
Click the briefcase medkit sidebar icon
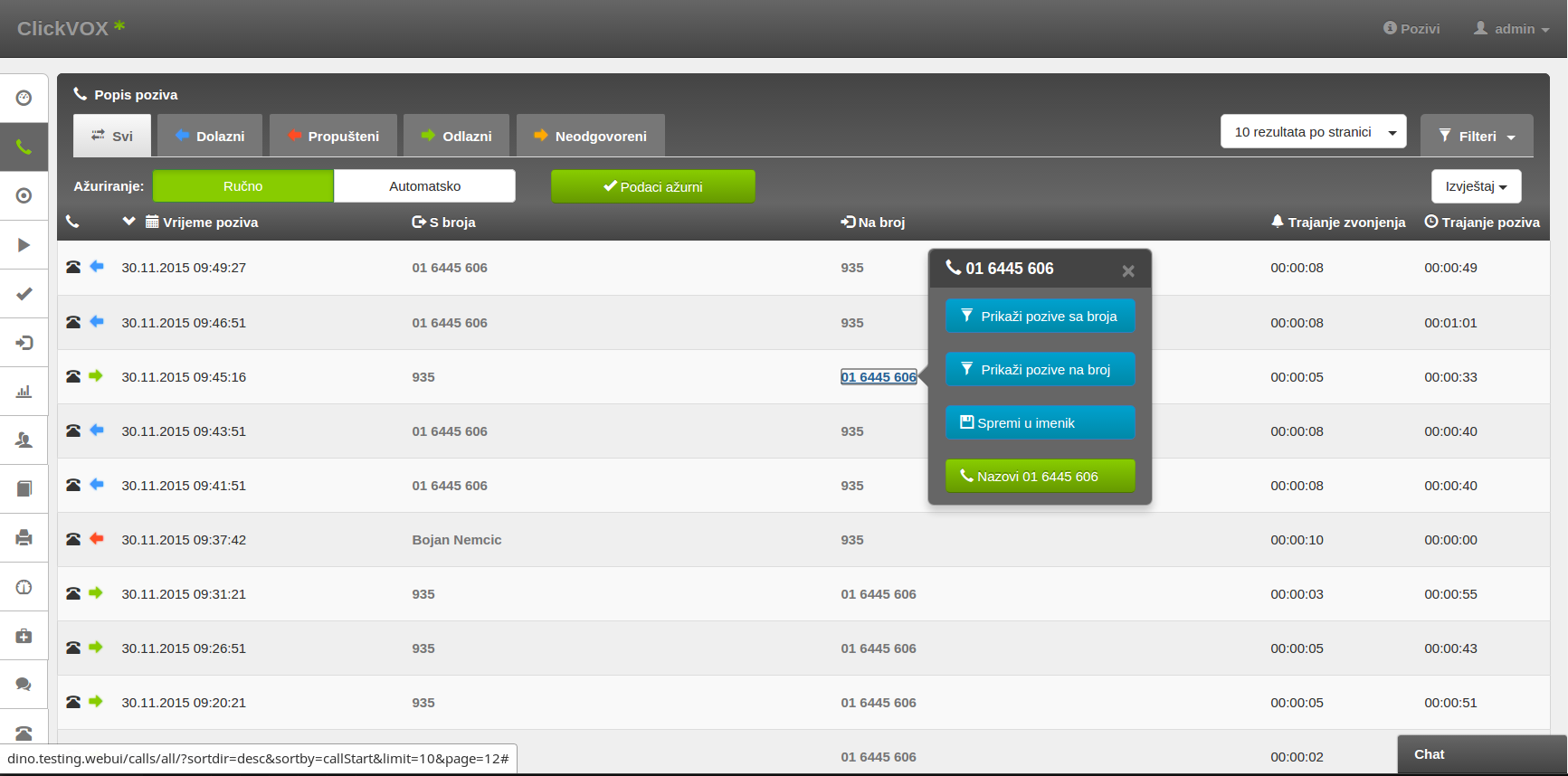(x=24, y=636)
